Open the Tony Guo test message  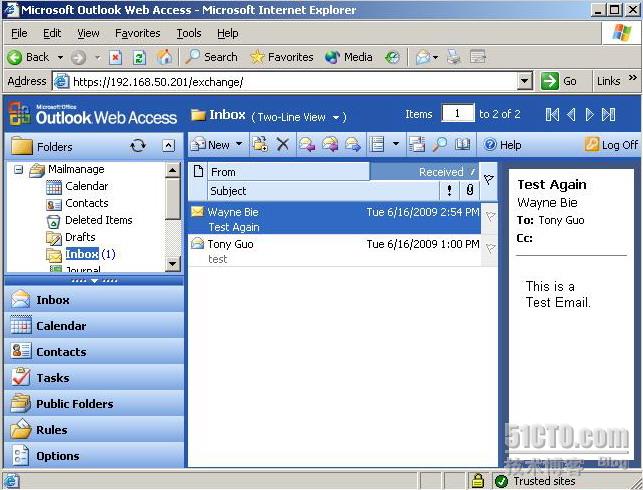click(x=335, y=251)
